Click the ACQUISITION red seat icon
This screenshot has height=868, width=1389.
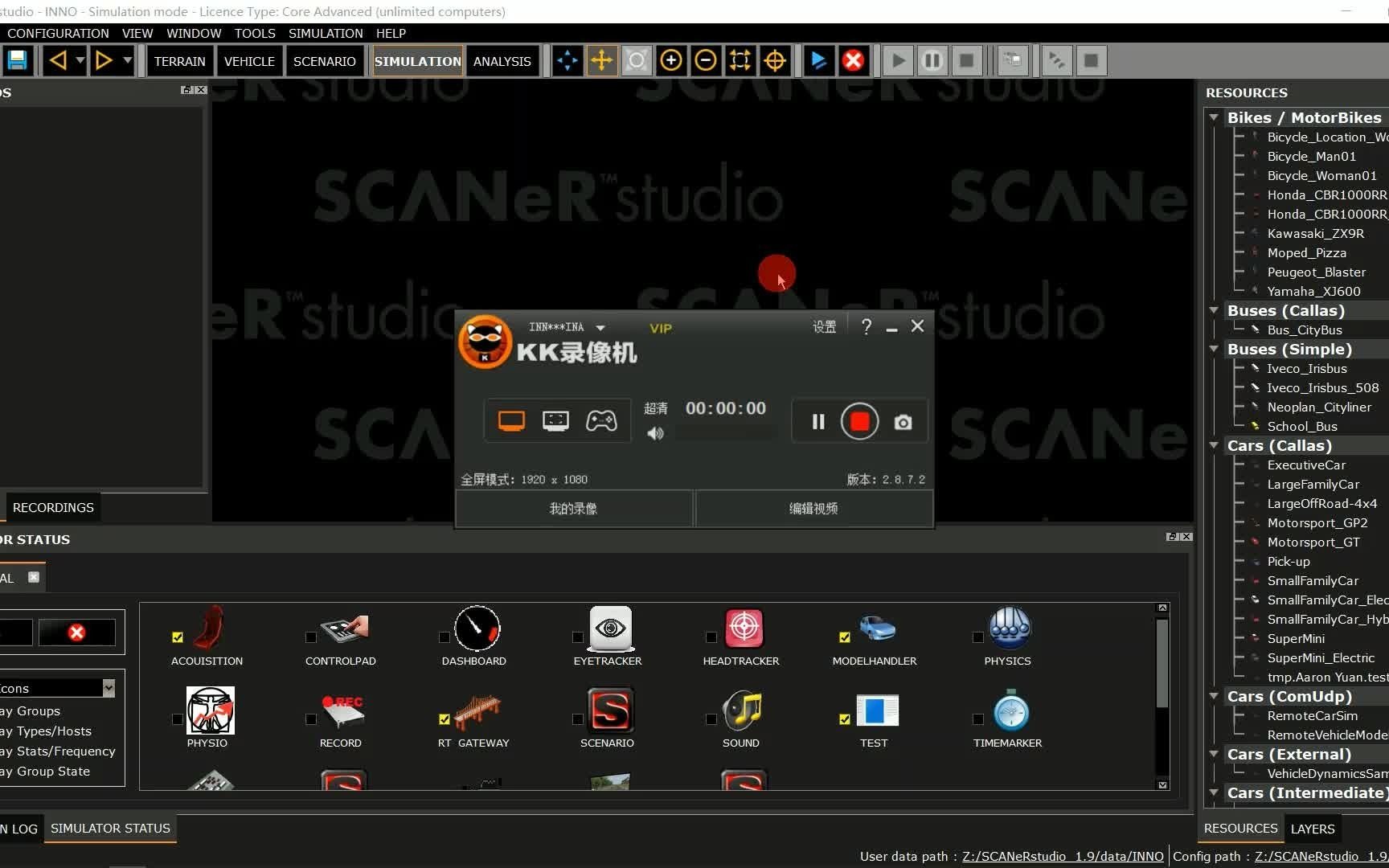209,628
